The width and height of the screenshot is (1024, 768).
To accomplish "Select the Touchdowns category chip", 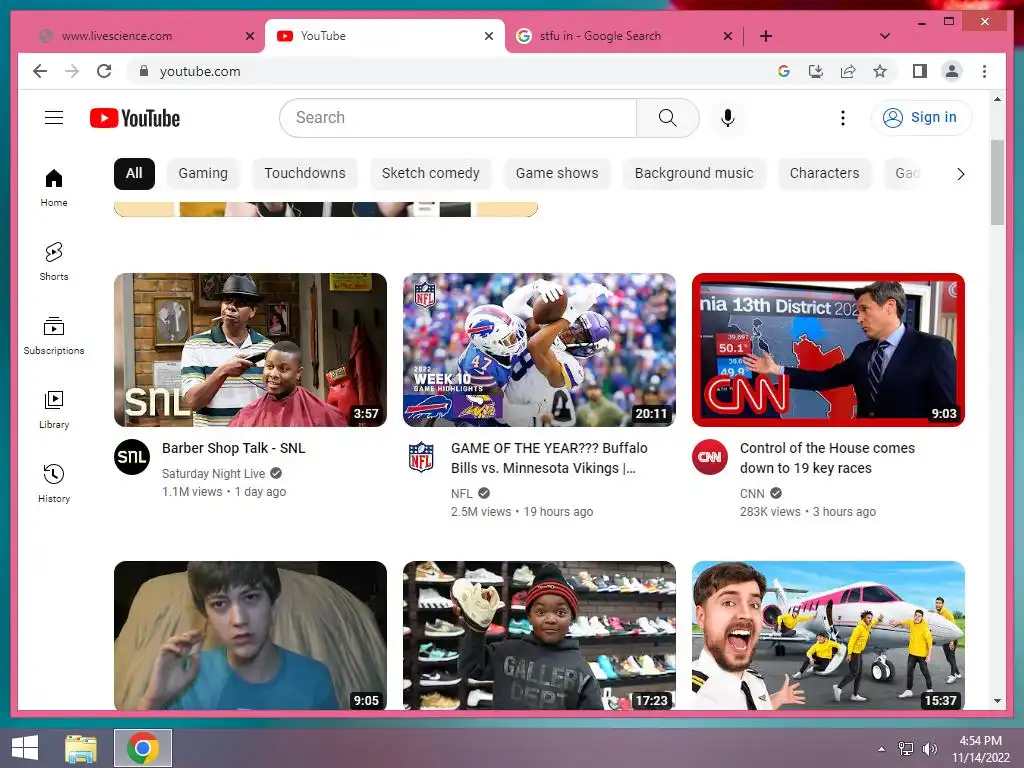I will [305, 174].
